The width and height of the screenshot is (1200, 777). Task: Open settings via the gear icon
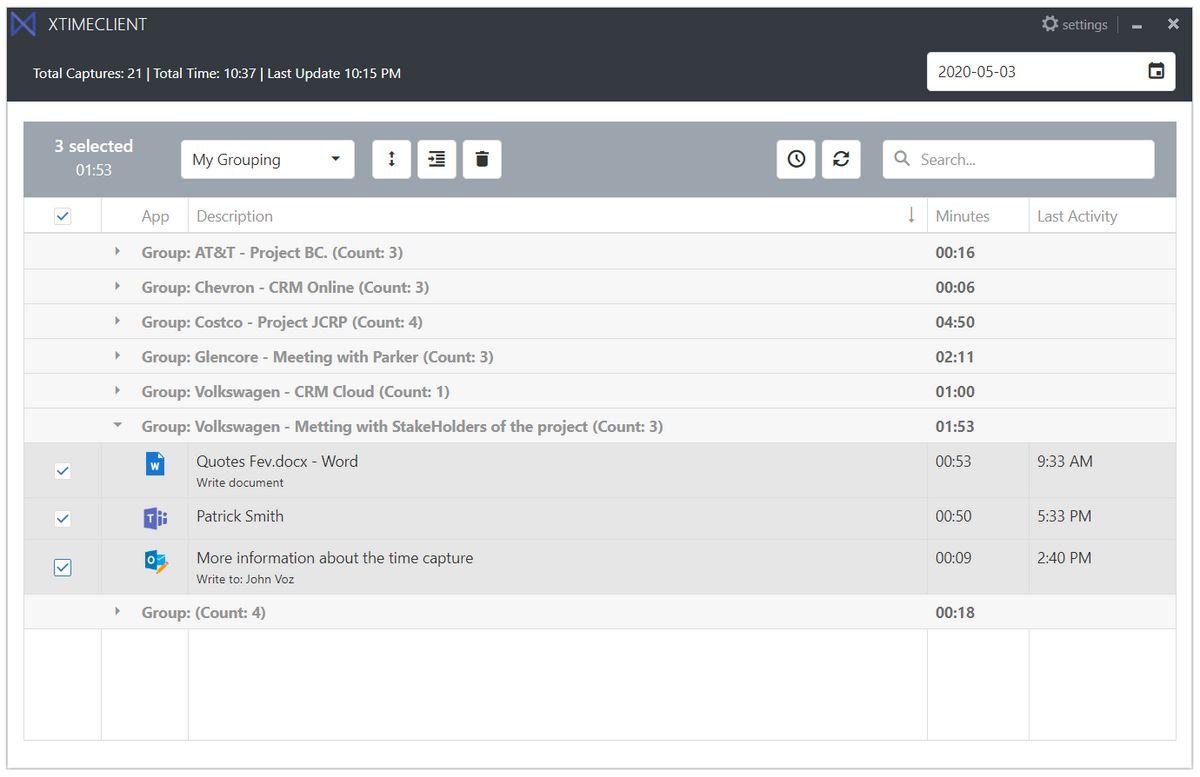tap(1049, 24)
